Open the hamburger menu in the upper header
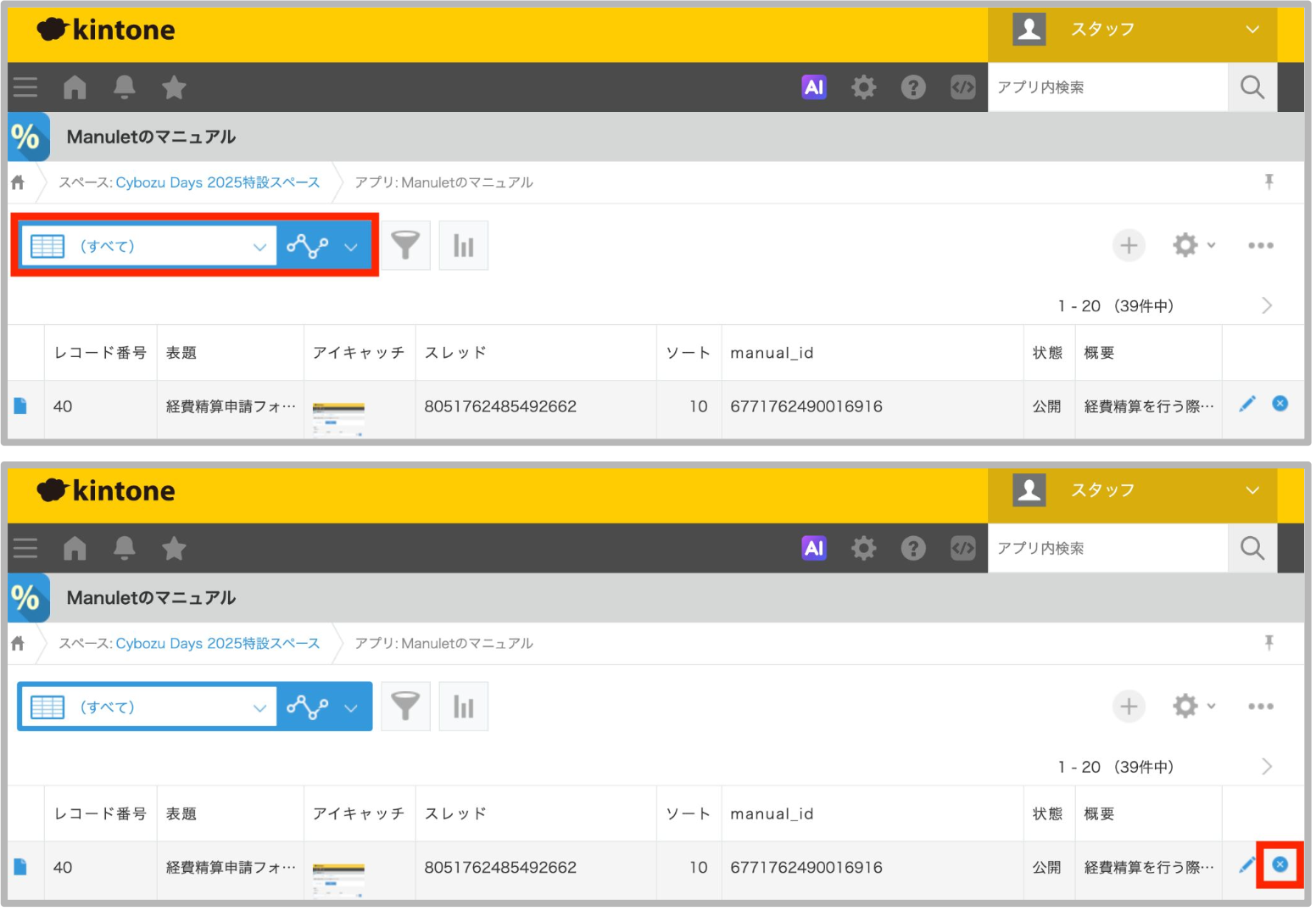The width and height of the screenshot is (1316, 911). coord(25,87)
